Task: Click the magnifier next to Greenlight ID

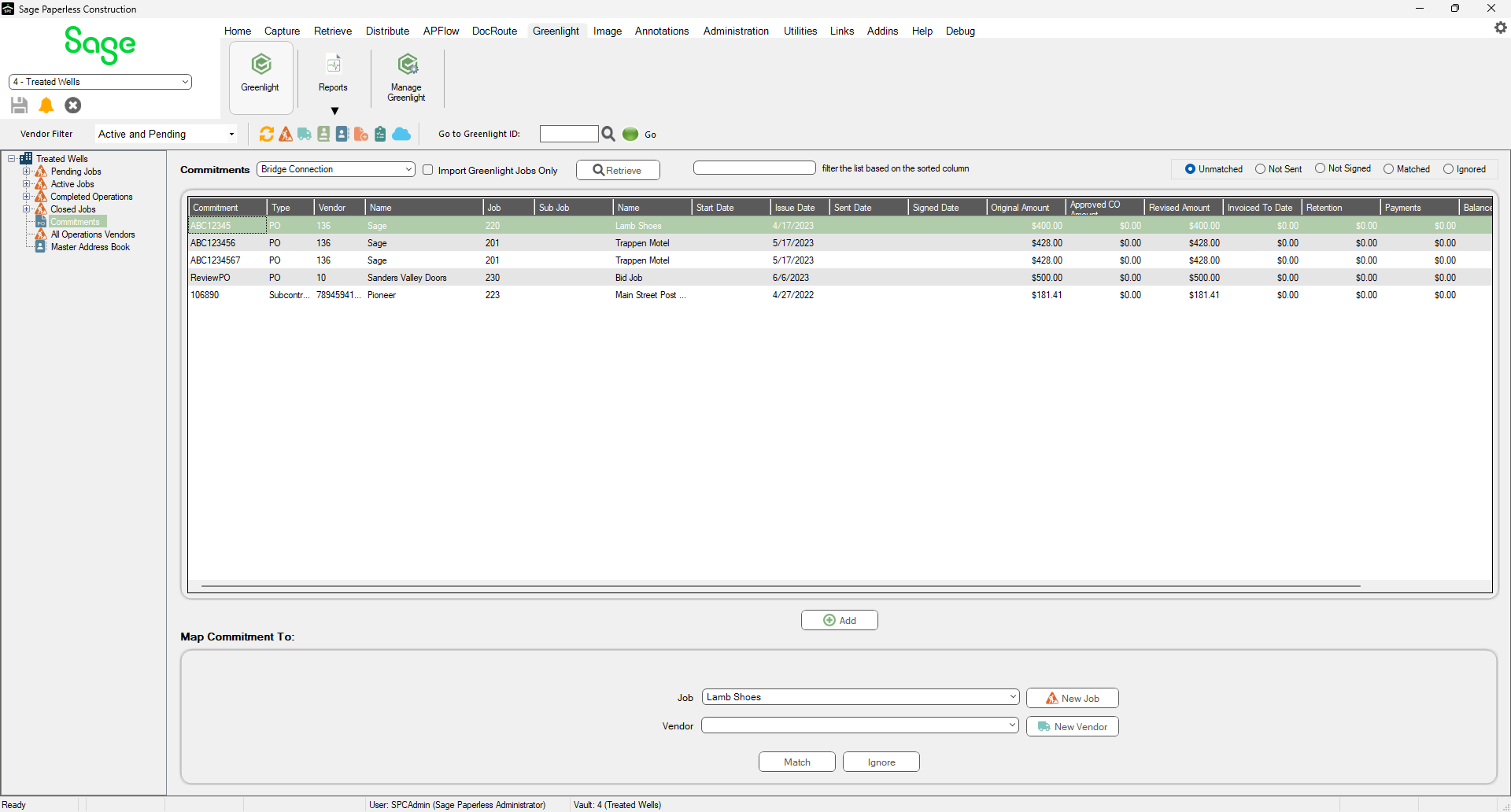Action: 608,134
